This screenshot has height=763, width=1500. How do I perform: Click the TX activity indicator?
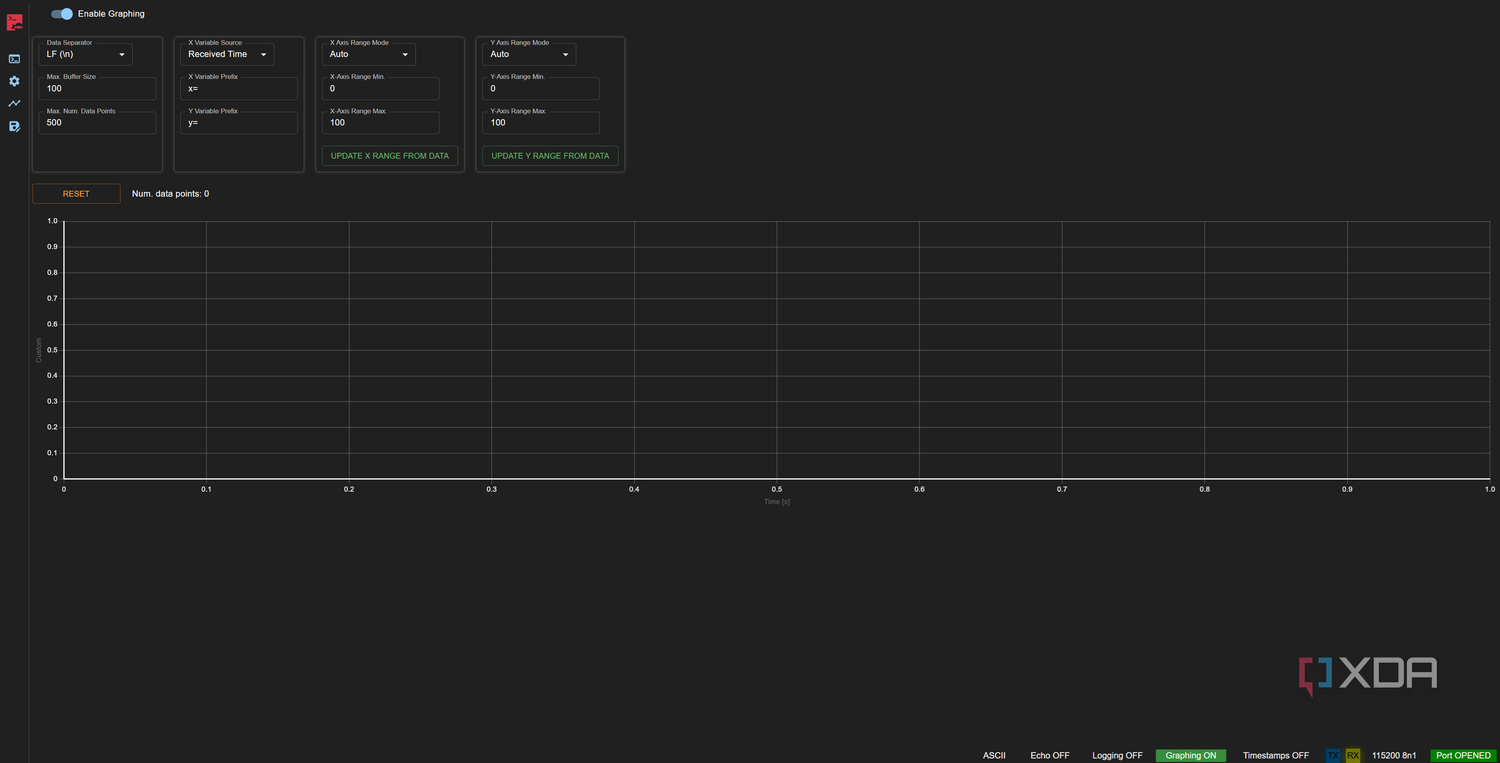1333,756
